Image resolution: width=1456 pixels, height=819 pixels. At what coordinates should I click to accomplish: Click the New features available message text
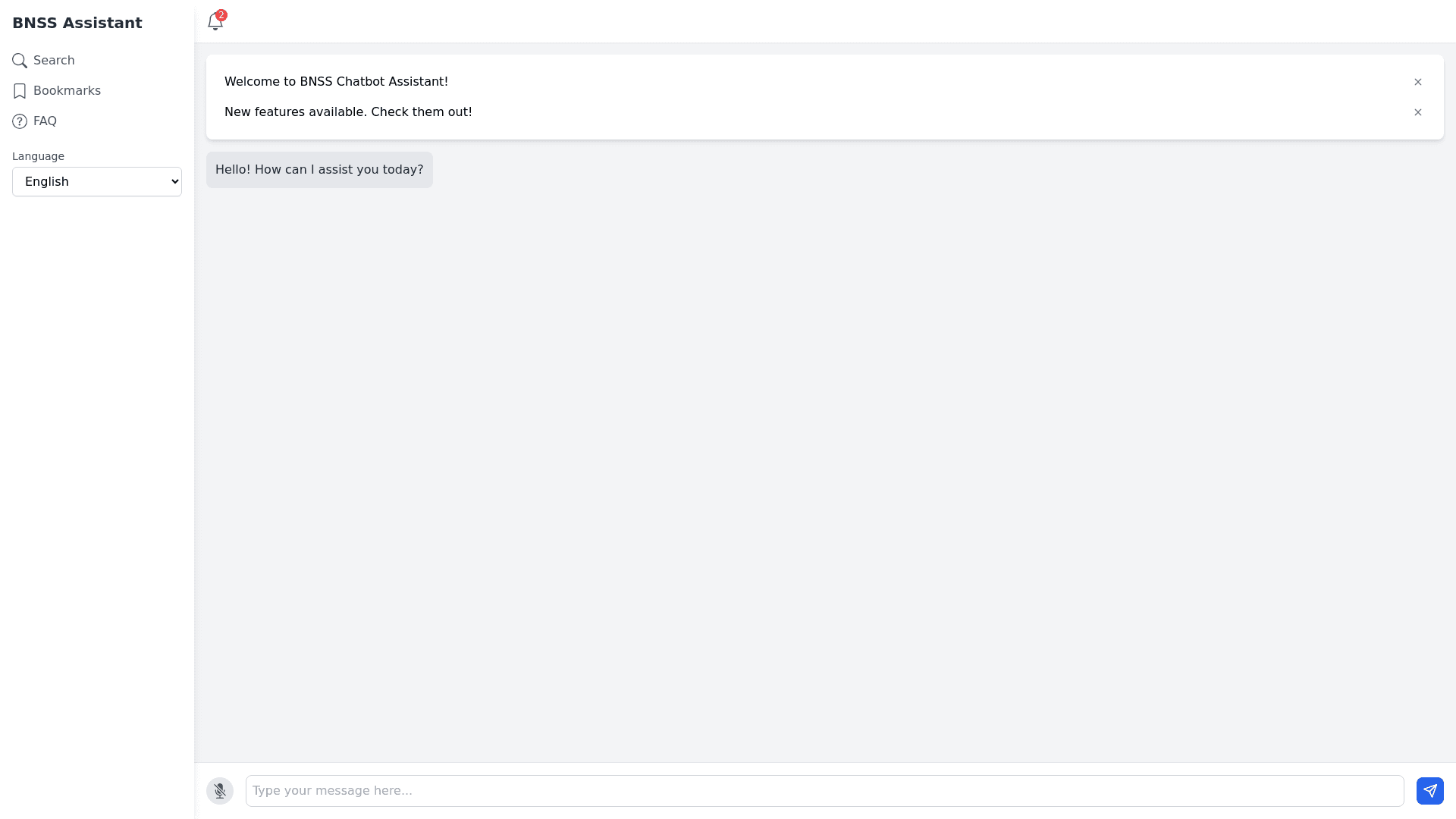(x=348, y=112)
